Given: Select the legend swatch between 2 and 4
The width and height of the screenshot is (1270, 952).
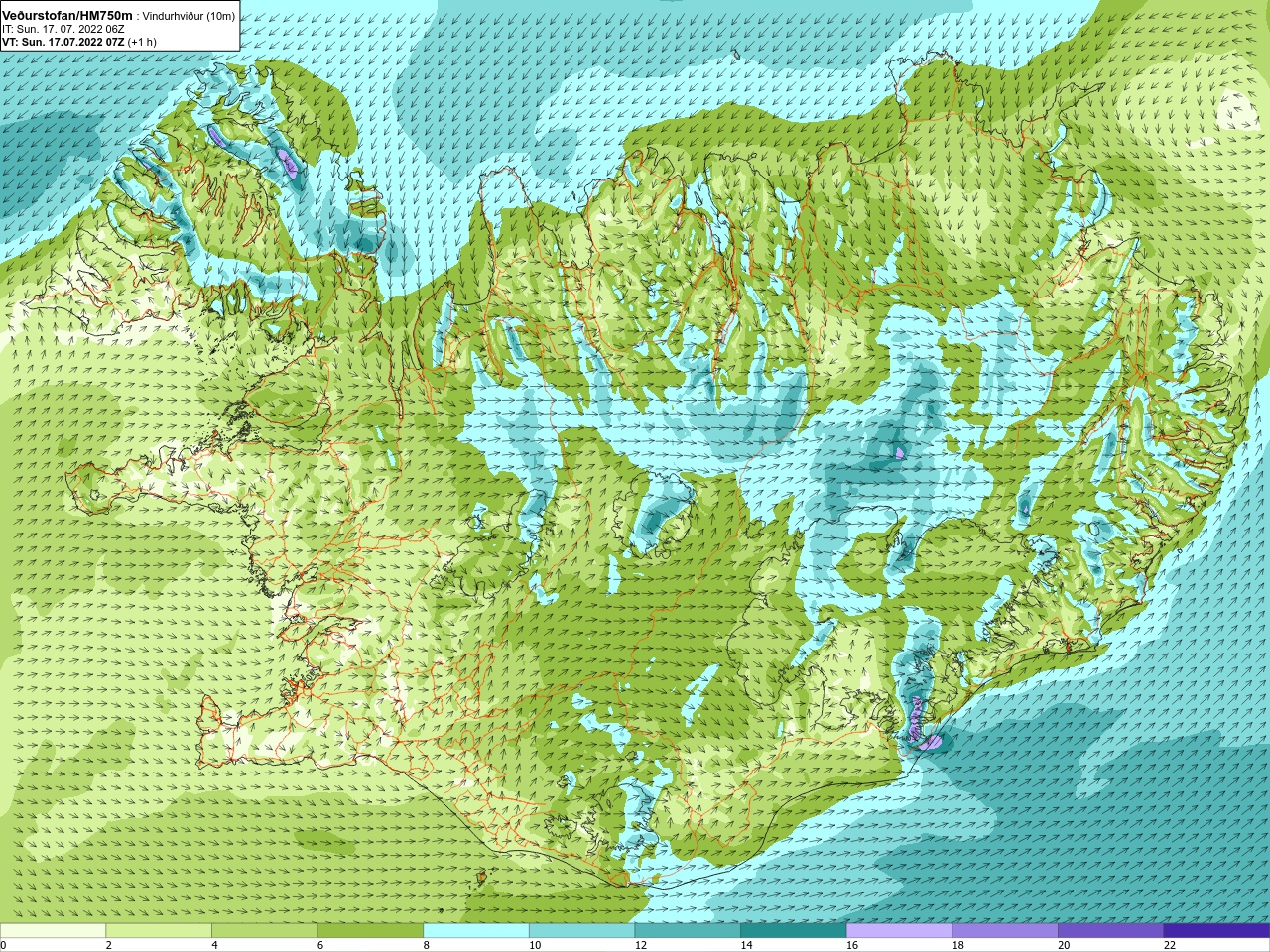Looking at the screenshot, I should click(x=159, y=930).
